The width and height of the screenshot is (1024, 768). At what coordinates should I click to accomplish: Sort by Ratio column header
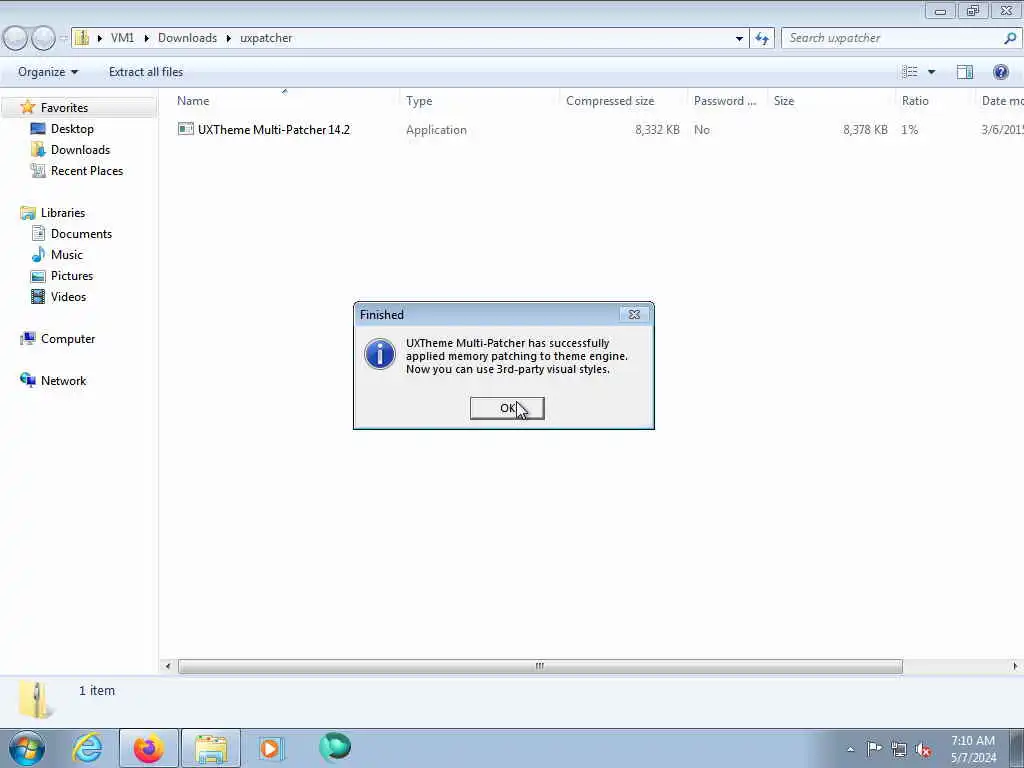click(x=915, y=101)
